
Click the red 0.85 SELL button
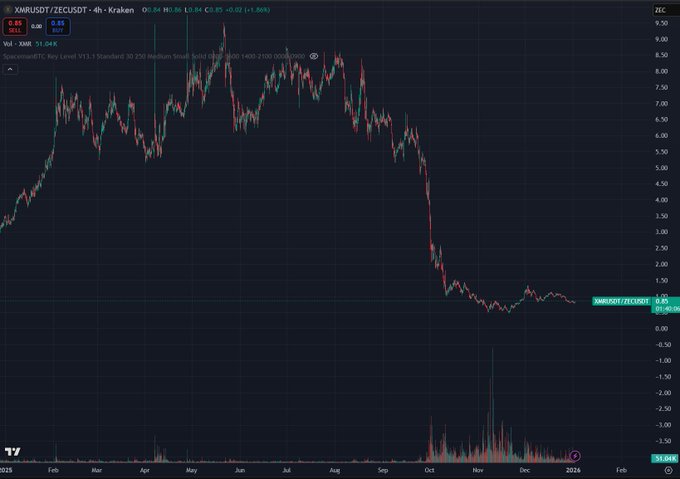pos(15,26)
